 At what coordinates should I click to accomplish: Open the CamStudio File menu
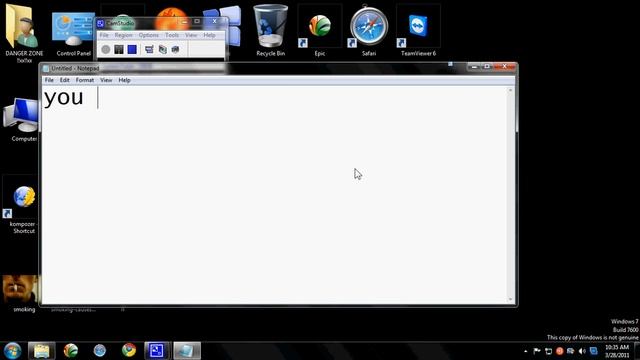coord(104,36)
